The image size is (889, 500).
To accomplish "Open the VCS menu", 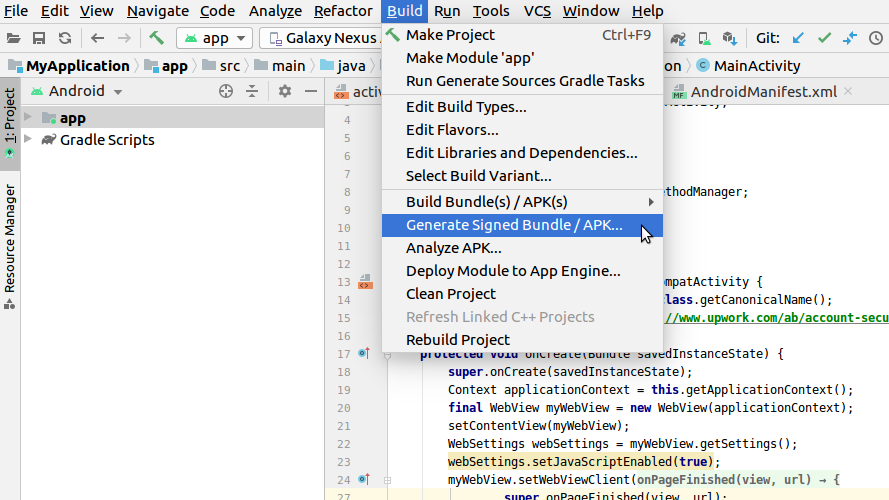I will coord(537,11).
